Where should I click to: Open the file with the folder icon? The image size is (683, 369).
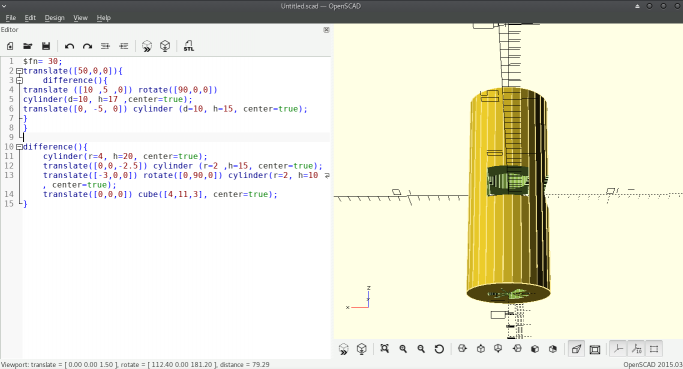[27, 46]
